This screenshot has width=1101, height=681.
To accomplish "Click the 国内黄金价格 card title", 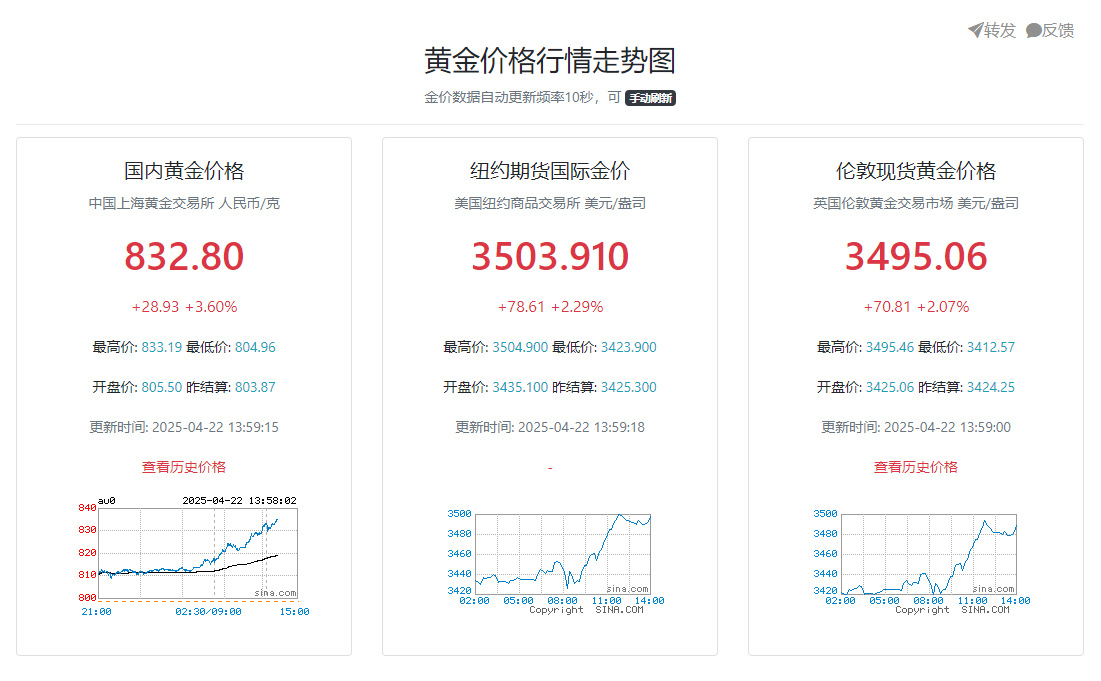I will pos(184,171).
